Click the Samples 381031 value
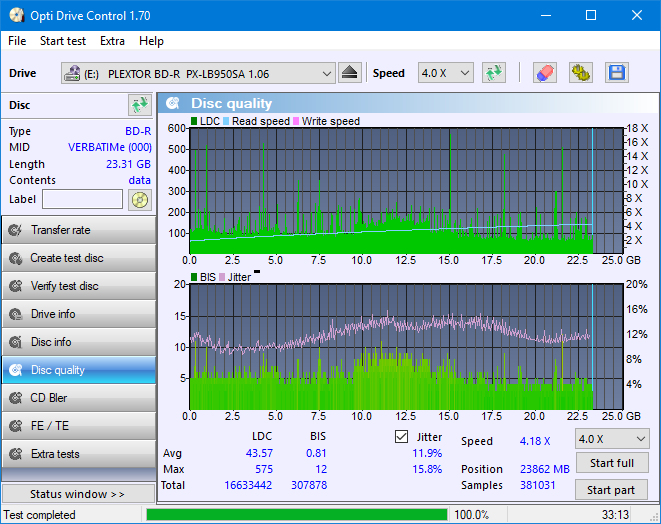661x524 pixels. pyautogui.click(x=537, y=485)
